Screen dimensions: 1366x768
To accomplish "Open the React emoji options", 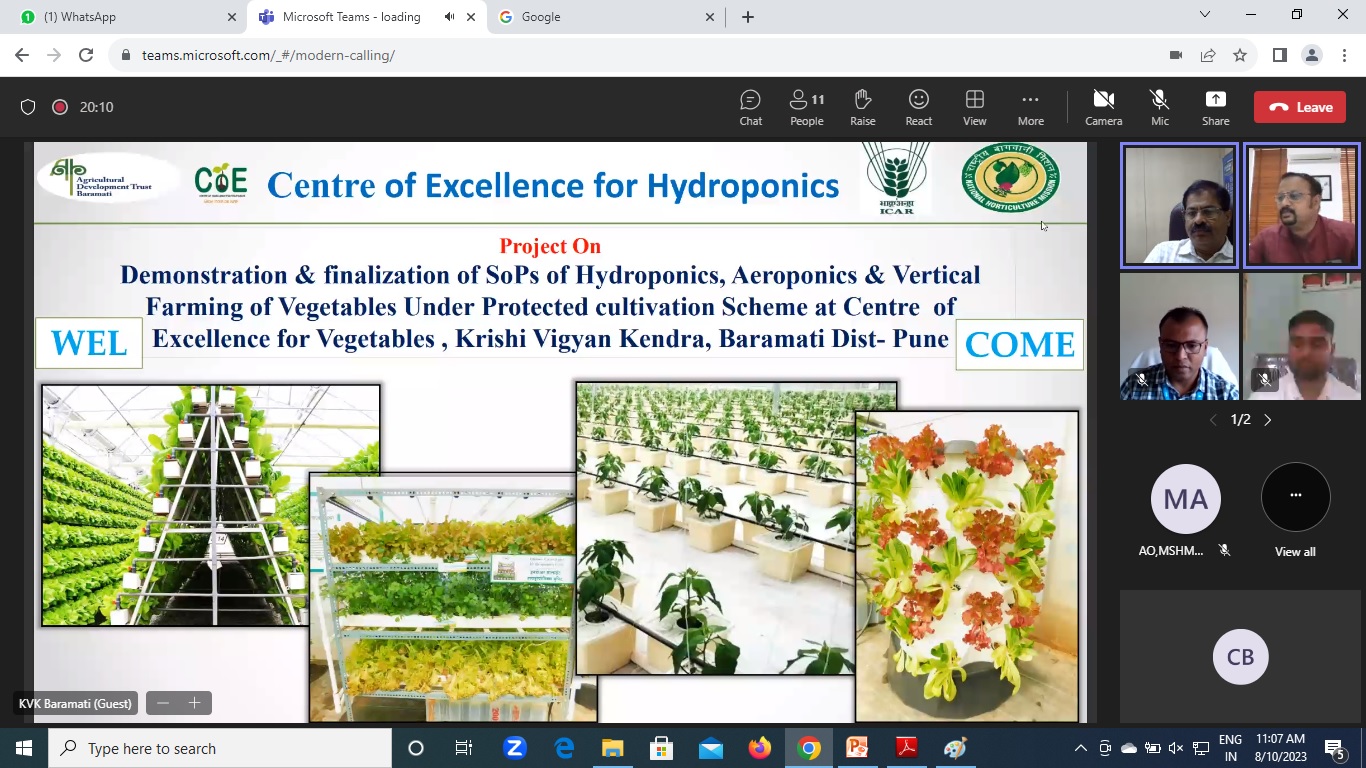I will pyautogui.click(x=918, y=107).
